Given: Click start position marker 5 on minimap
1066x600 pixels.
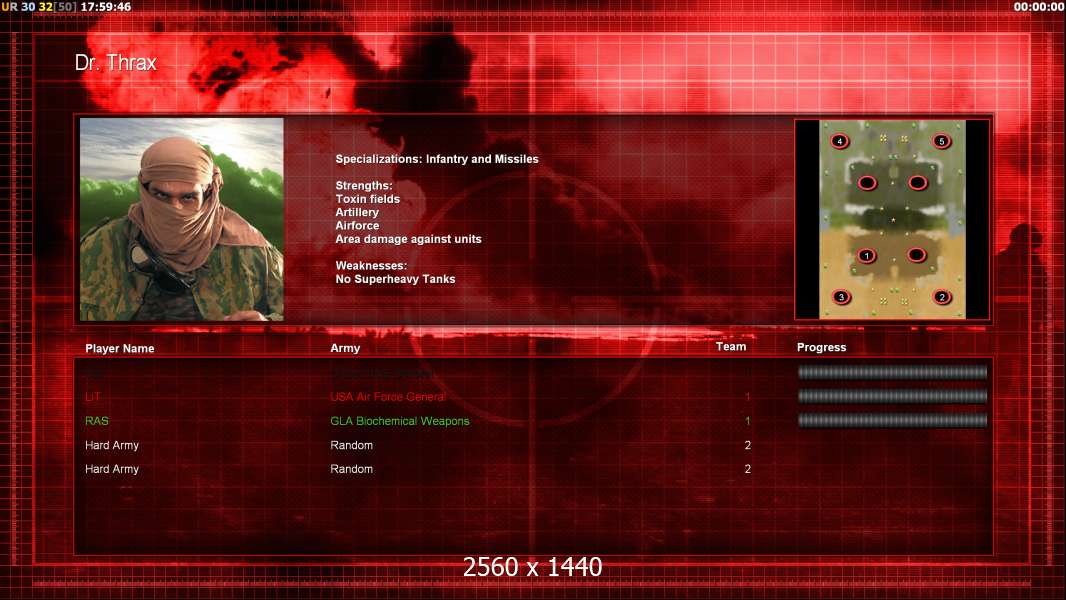Looking at the screenshot, I should point(942,141).
